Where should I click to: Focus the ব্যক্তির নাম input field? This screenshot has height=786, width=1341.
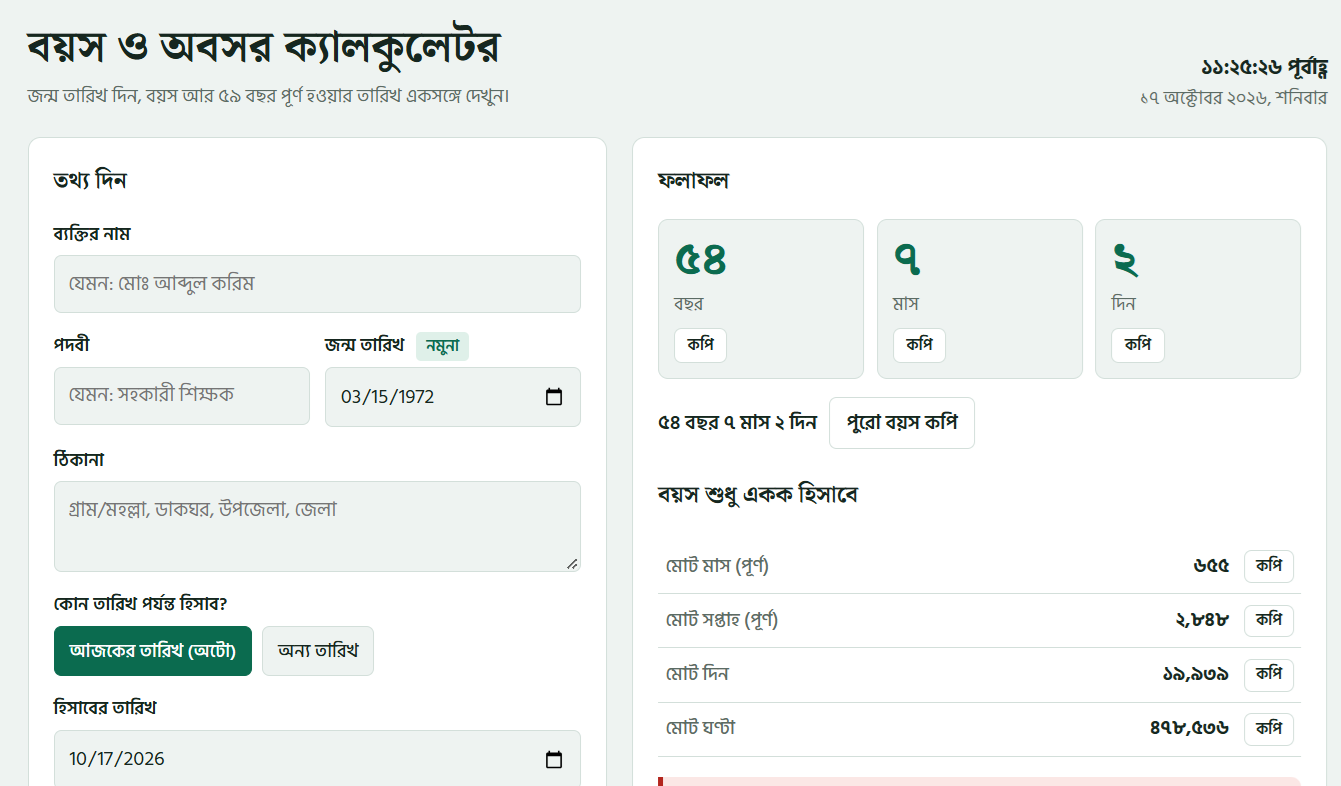click(x=317, y=284)
